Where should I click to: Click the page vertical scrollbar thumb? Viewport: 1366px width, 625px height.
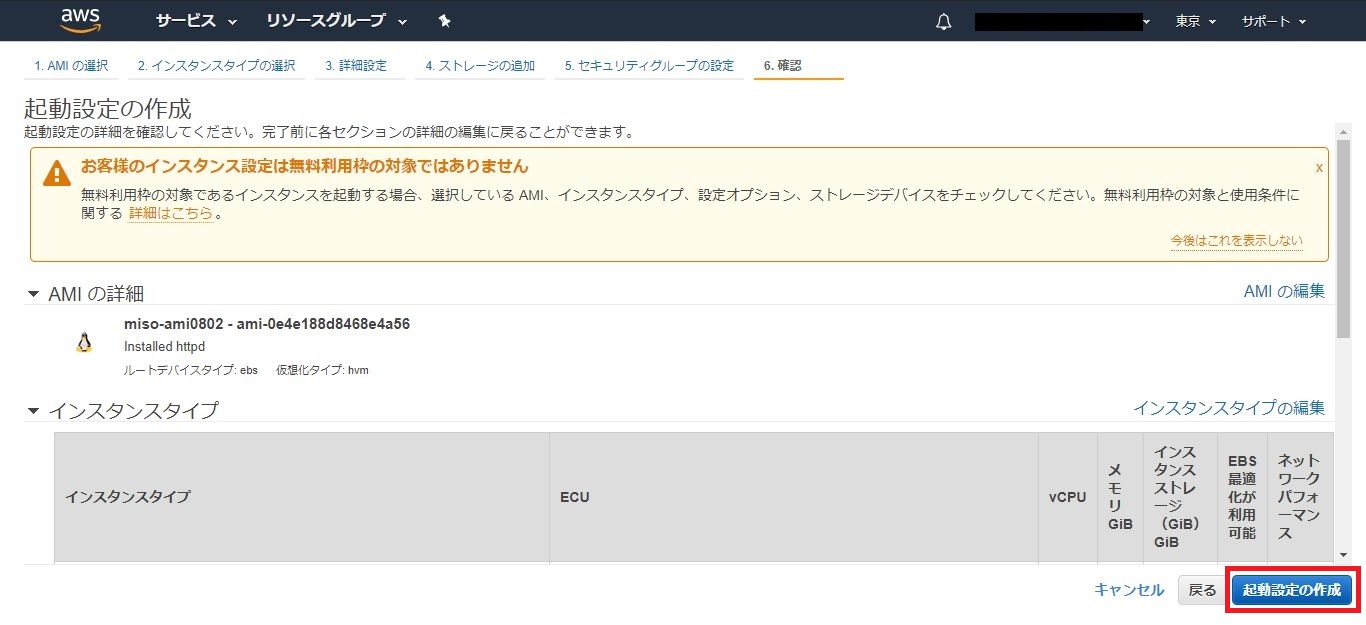pos(1343,240)
